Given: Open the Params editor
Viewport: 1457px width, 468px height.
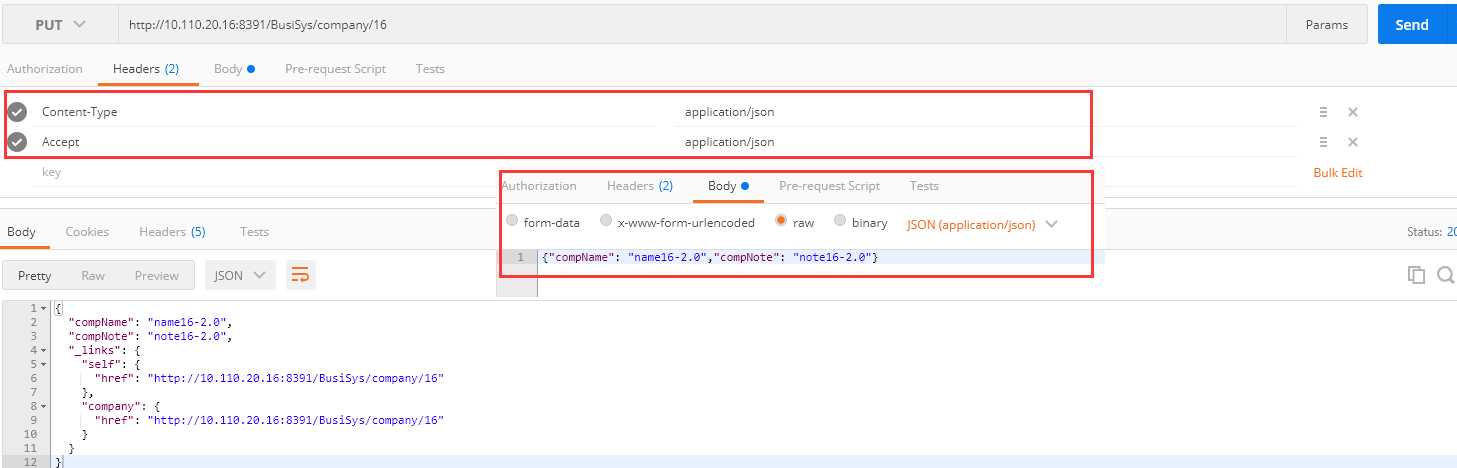Looking at the screenshot, I should pos(1327,25).
